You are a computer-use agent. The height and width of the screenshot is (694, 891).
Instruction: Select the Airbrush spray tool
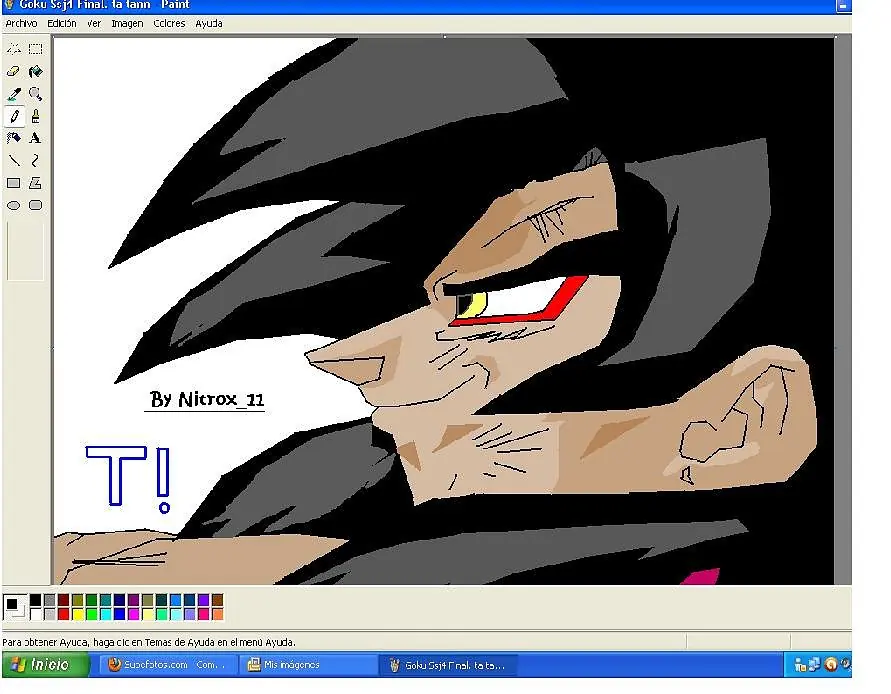pyautogui.click(x=14, y=138)
